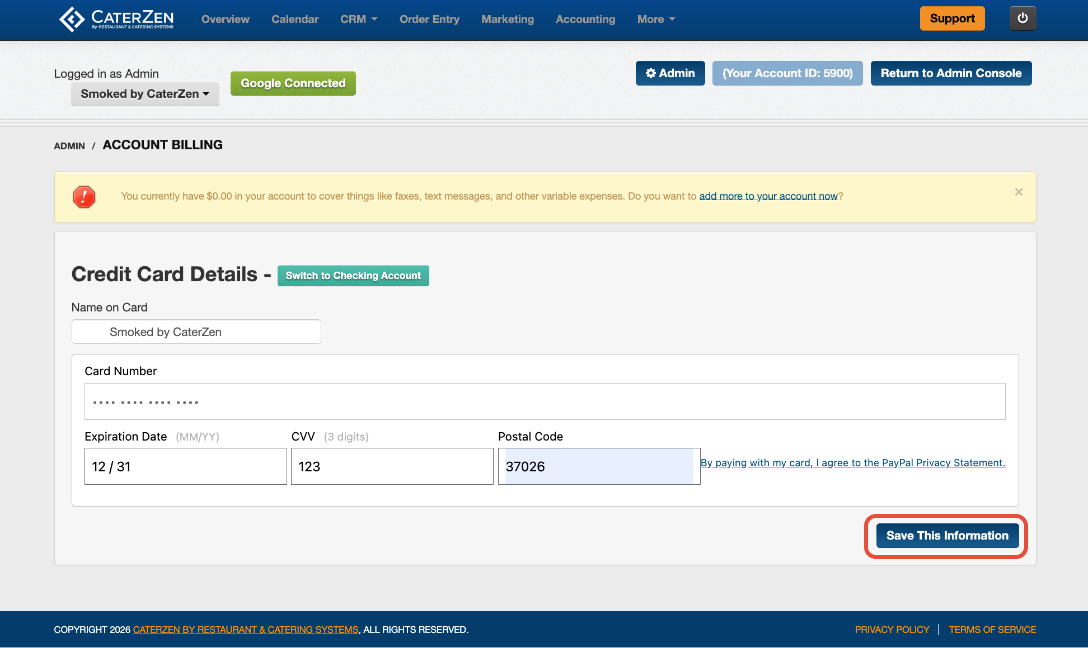This screenshot has width=1088, height=648.
Task: Click the Credit Card Details heading
Action: (x=164, y=274)
